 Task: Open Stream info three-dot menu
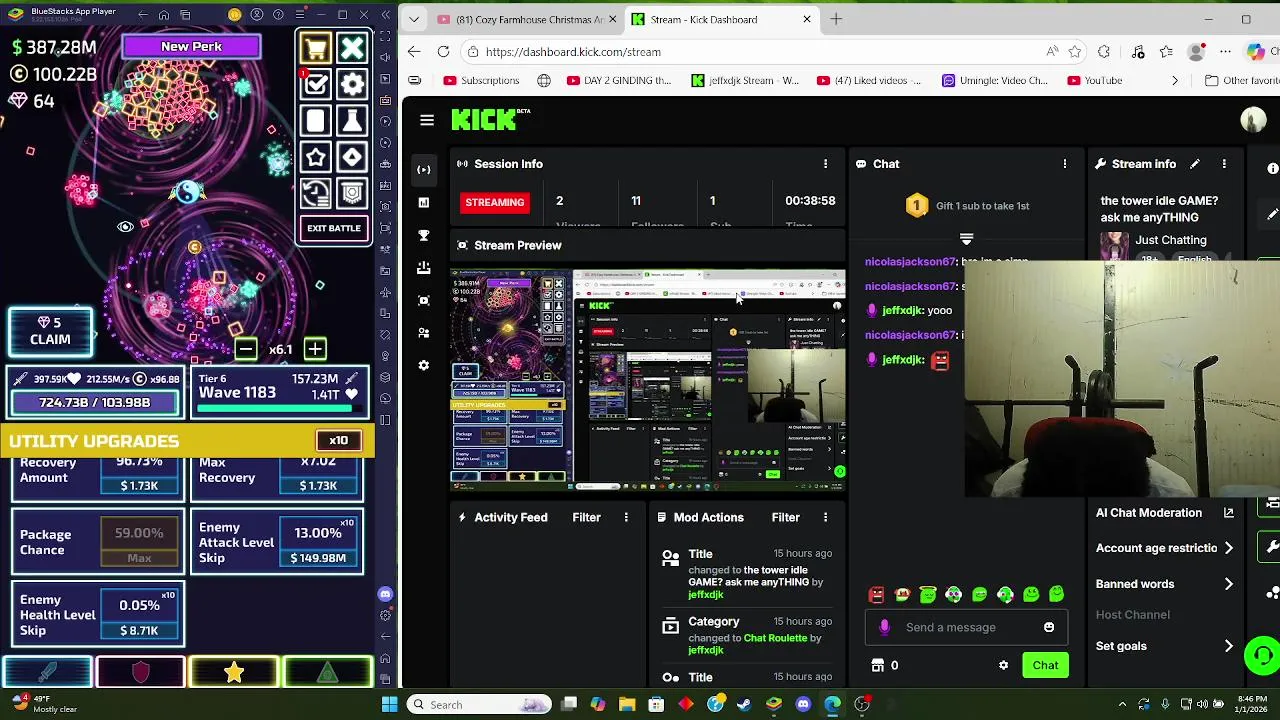[x=1224, y=164]
